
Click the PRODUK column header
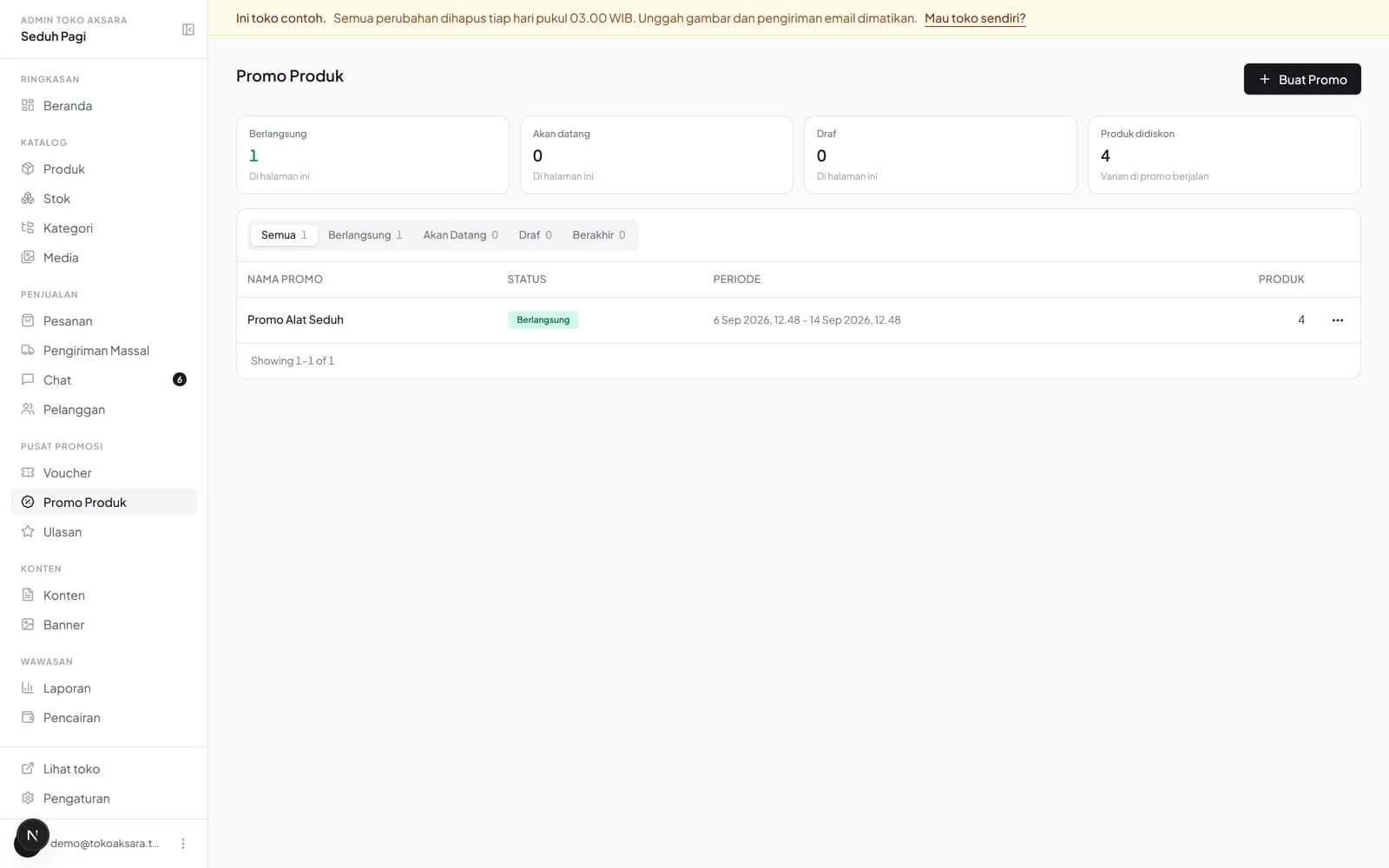[x=1281, y=279]
